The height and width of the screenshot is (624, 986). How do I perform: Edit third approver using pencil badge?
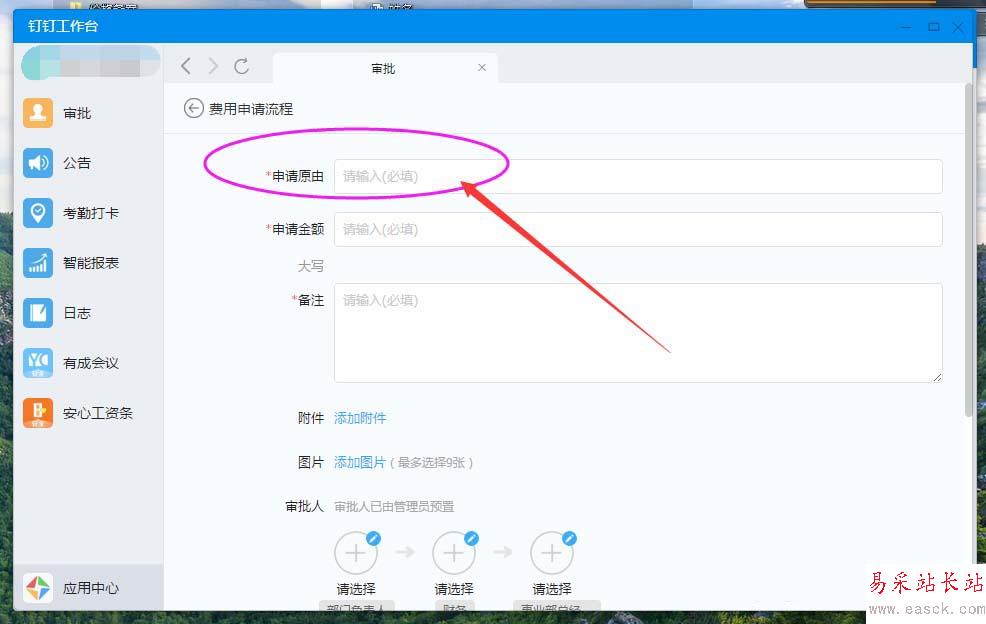click(x=570, y=538)
